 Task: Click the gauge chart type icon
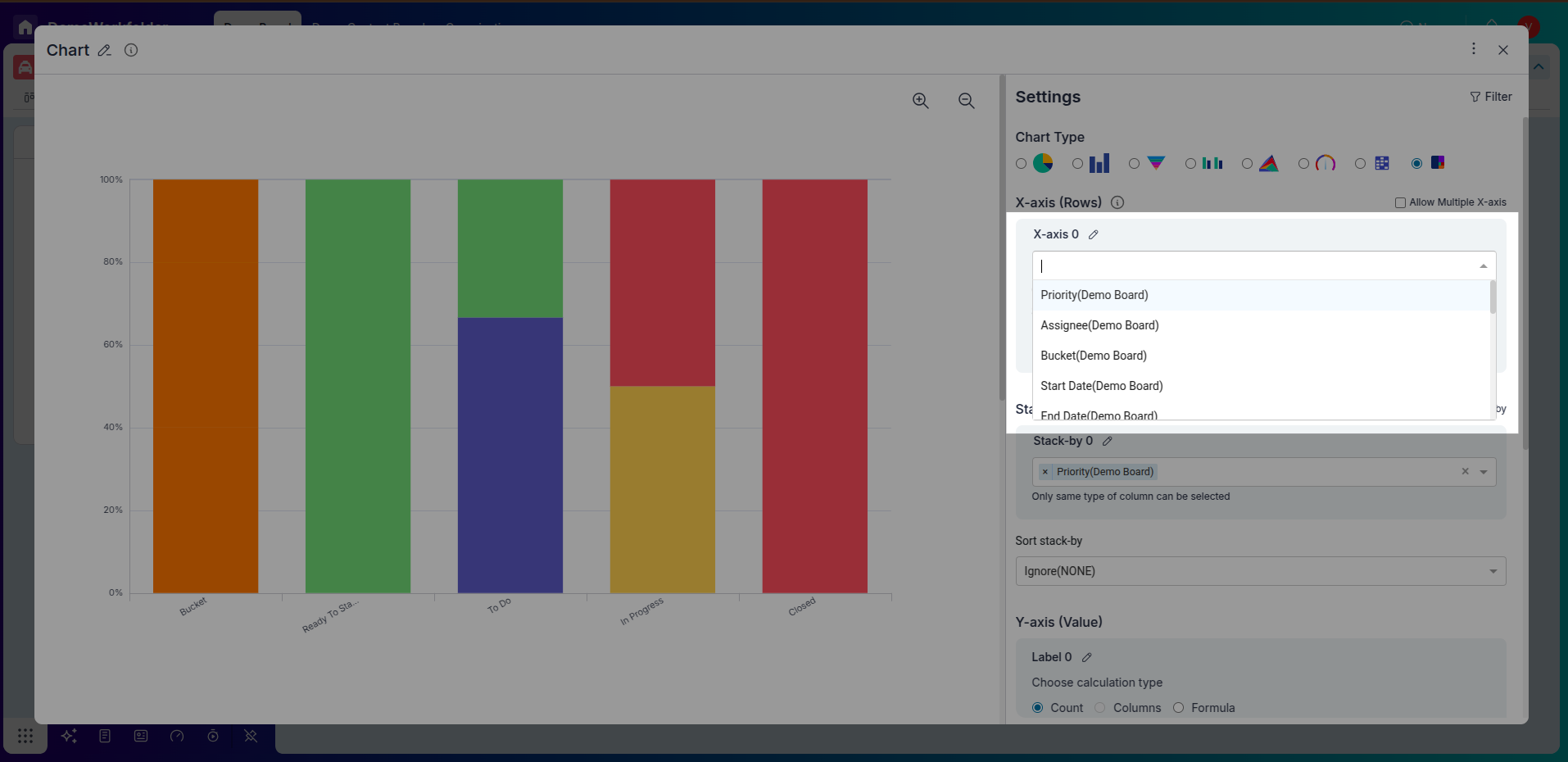tap(1326, 163)
